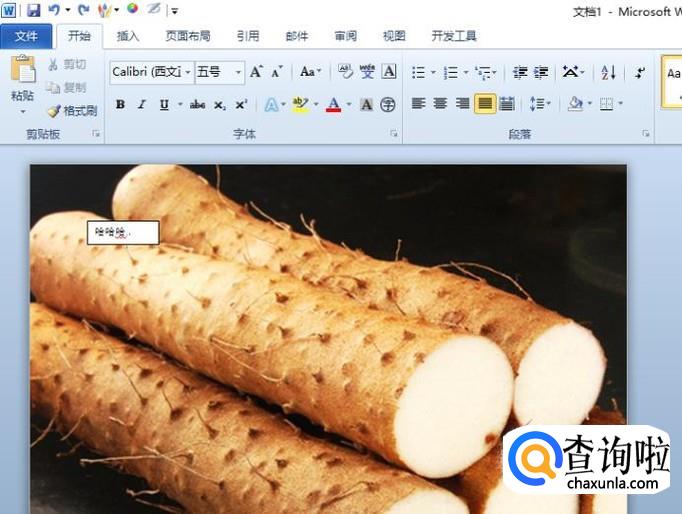
Task: Click the 格式刷 (Format Painter) button
Action: point(72,111)
